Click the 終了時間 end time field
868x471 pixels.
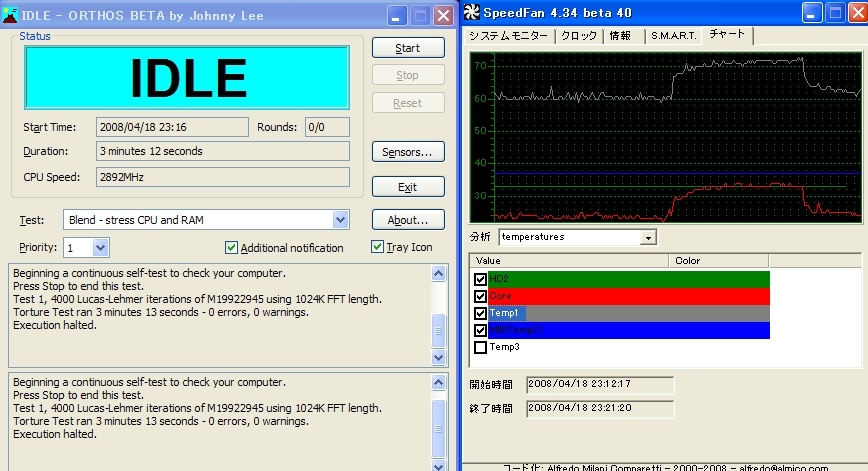click(x=600, y=408)
